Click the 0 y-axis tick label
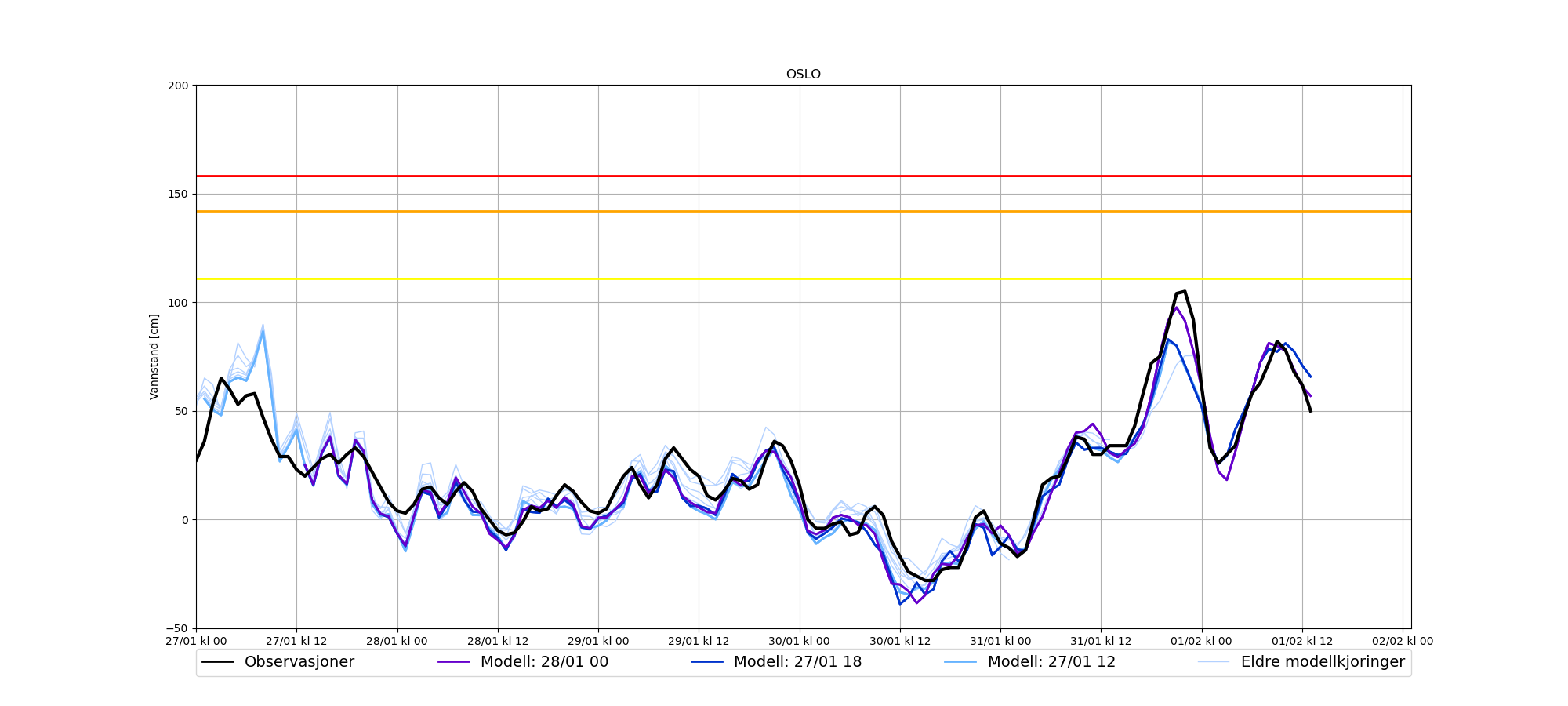Viewport: 1568px width, 706px height. tap(186, 520)
